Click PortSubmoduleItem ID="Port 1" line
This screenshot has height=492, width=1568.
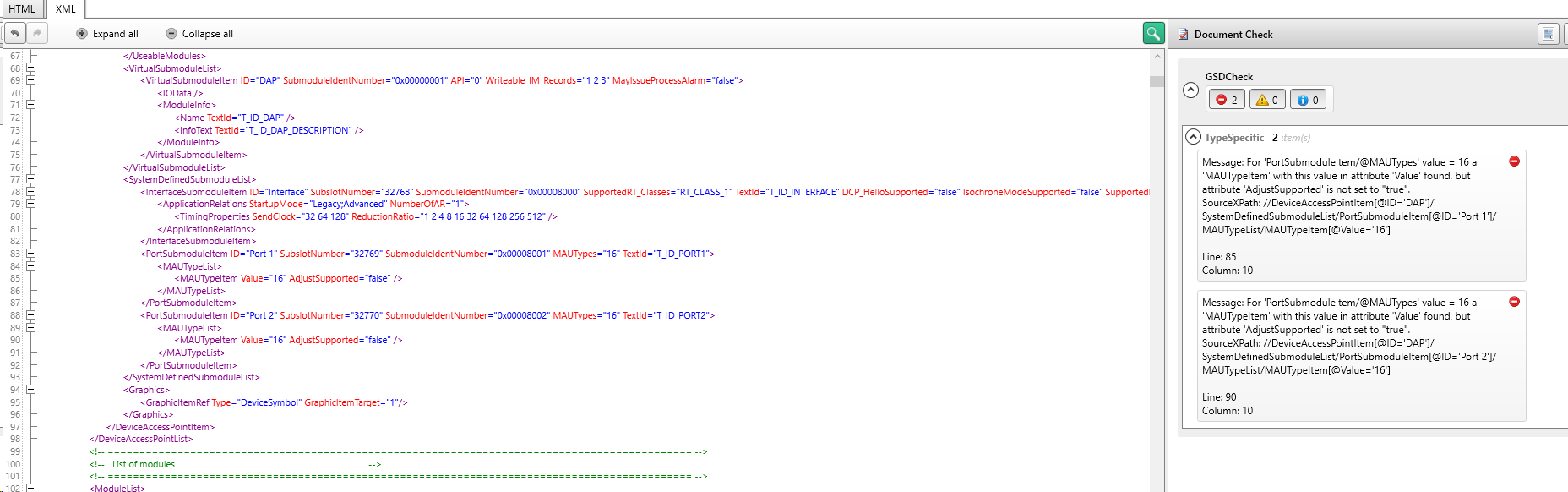point(427,254)
